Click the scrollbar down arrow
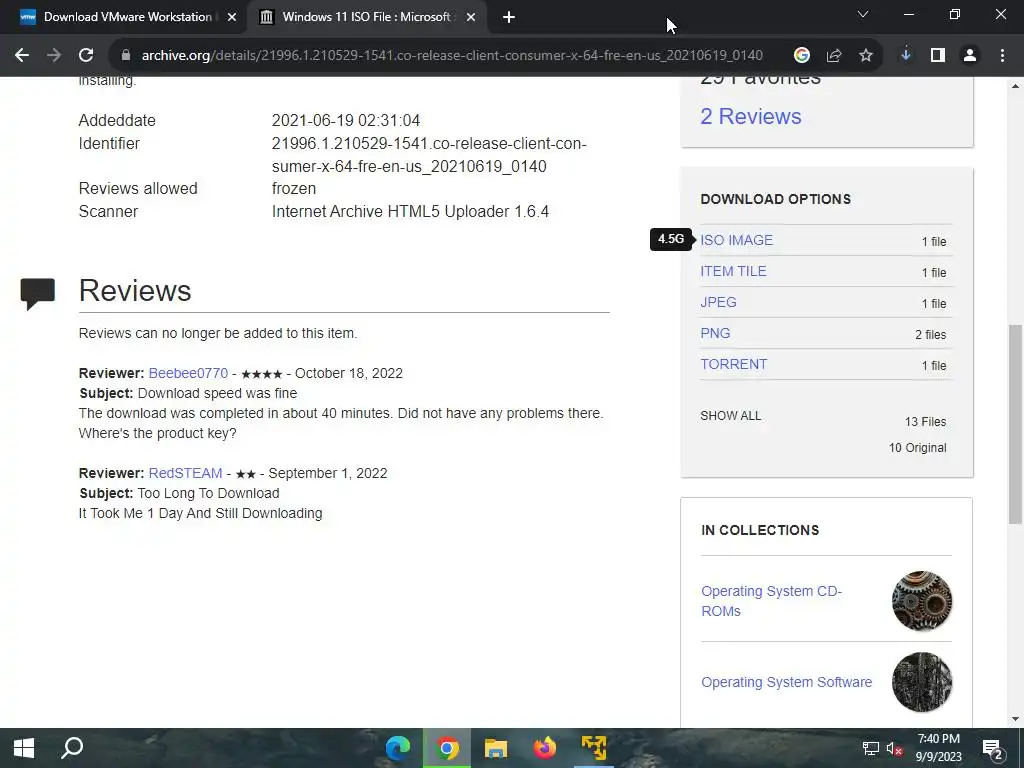Viewport: 1024px width, 768px height. tap(1016, 720)
